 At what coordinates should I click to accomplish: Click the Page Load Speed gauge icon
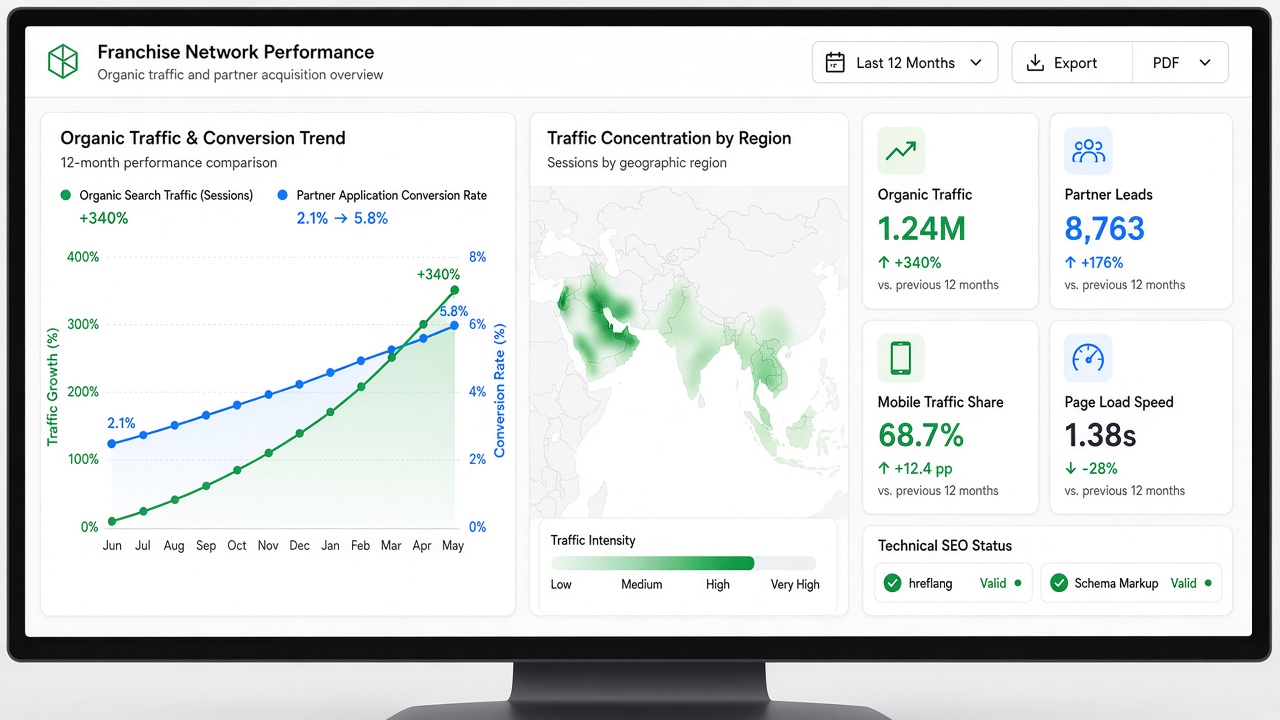click(1088, 358)
